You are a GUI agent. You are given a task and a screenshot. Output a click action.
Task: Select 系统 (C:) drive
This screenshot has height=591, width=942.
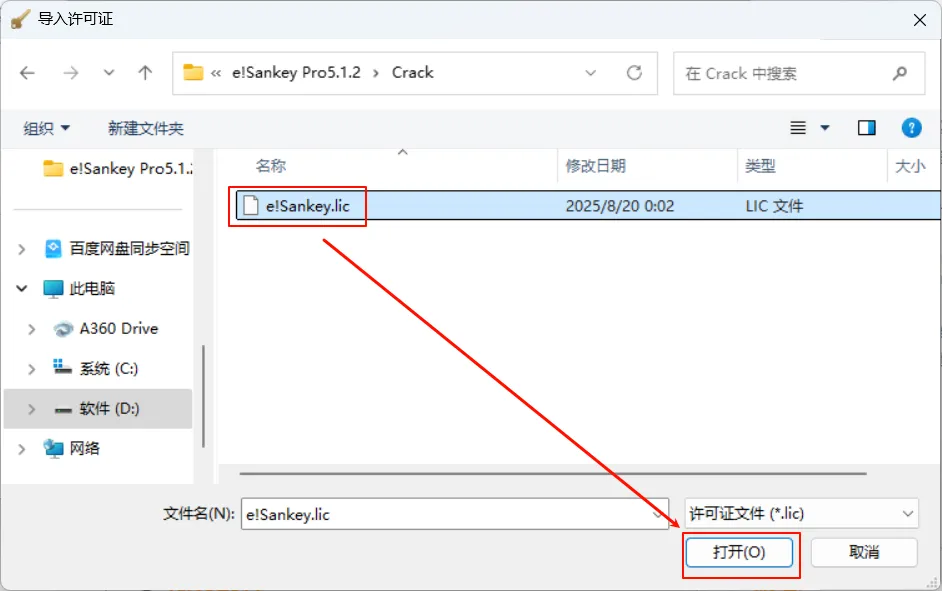96,368
